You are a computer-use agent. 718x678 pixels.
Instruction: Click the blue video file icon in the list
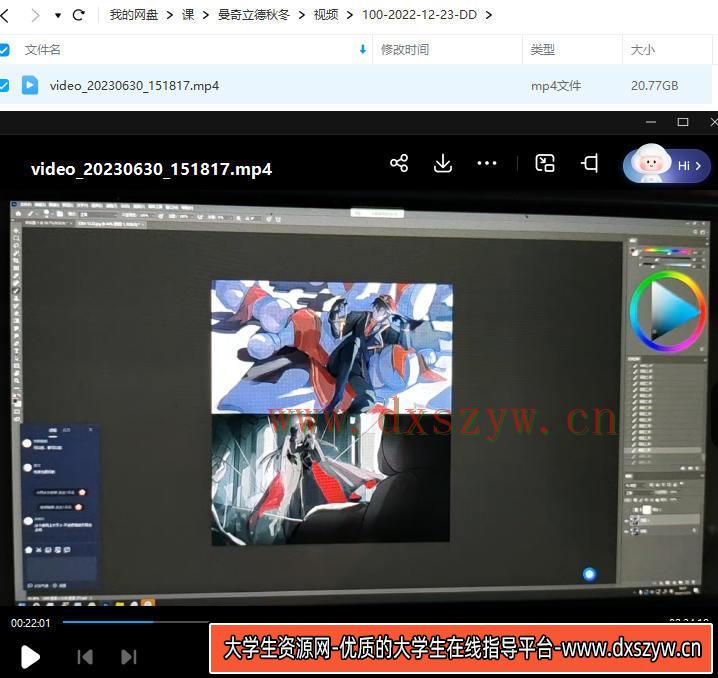point(30,85)
